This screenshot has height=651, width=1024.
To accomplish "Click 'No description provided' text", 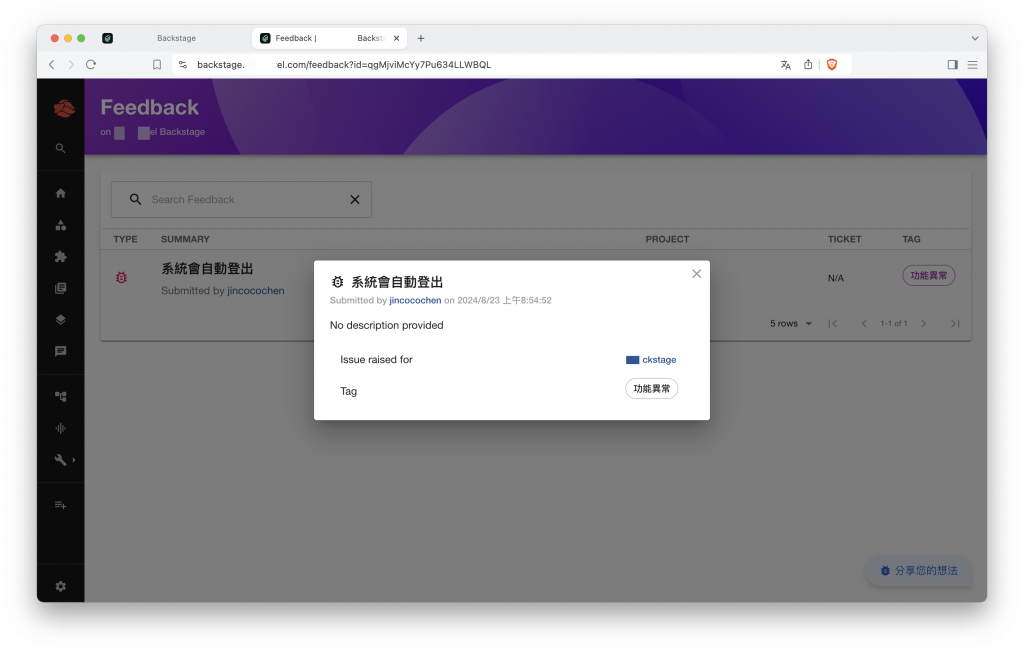I will click(x=387, y=325).
